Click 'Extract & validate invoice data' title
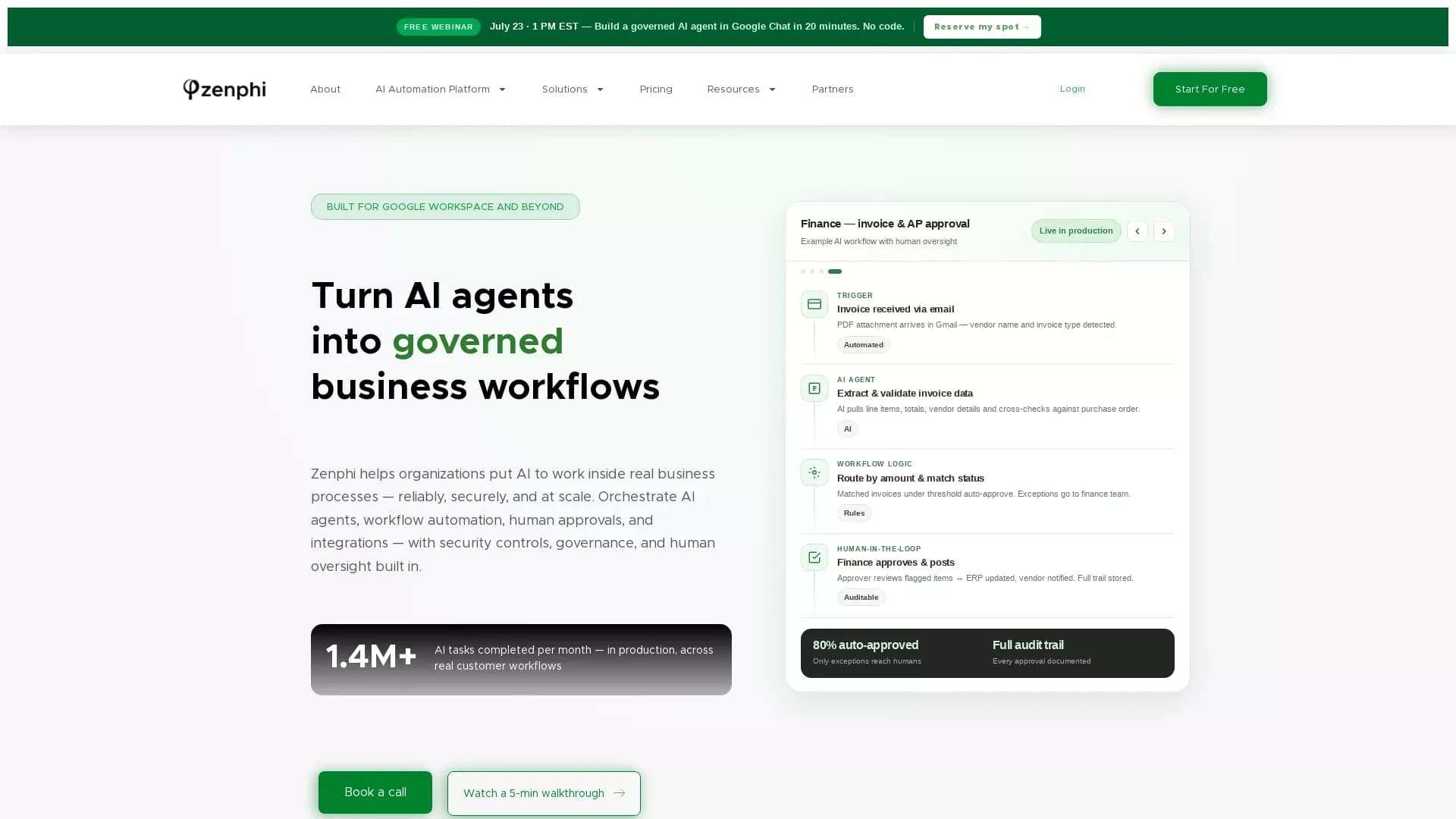 pyautogui.click(x=905, y=394)
